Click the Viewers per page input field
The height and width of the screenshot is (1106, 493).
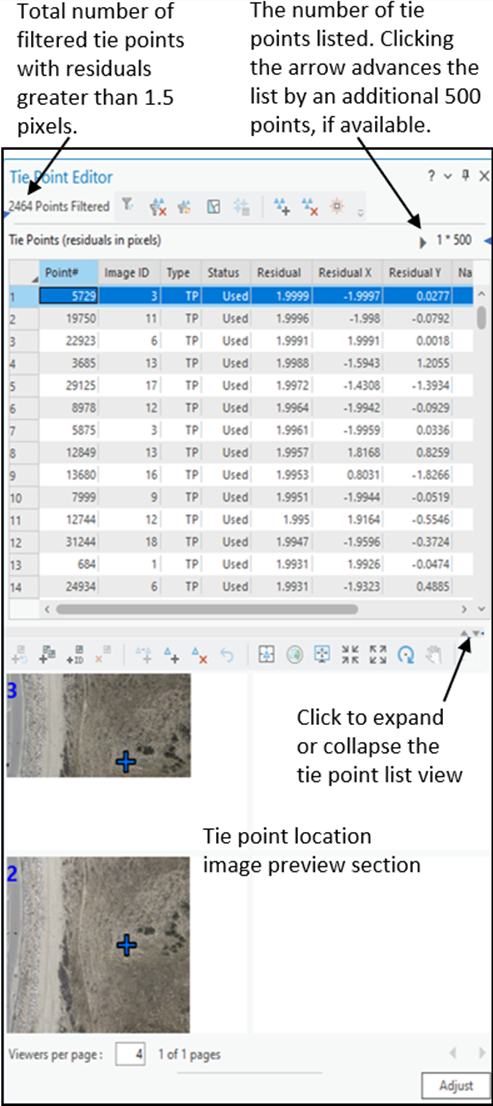coord(130,1055)
